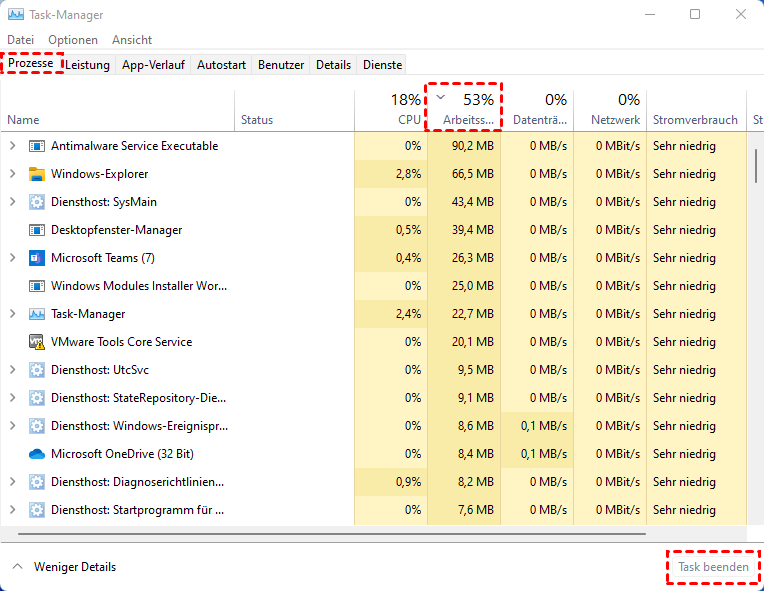This screenshot has width=764, height=591.
Task: Click the Task beenden button
Action: [x=713, y=567]
